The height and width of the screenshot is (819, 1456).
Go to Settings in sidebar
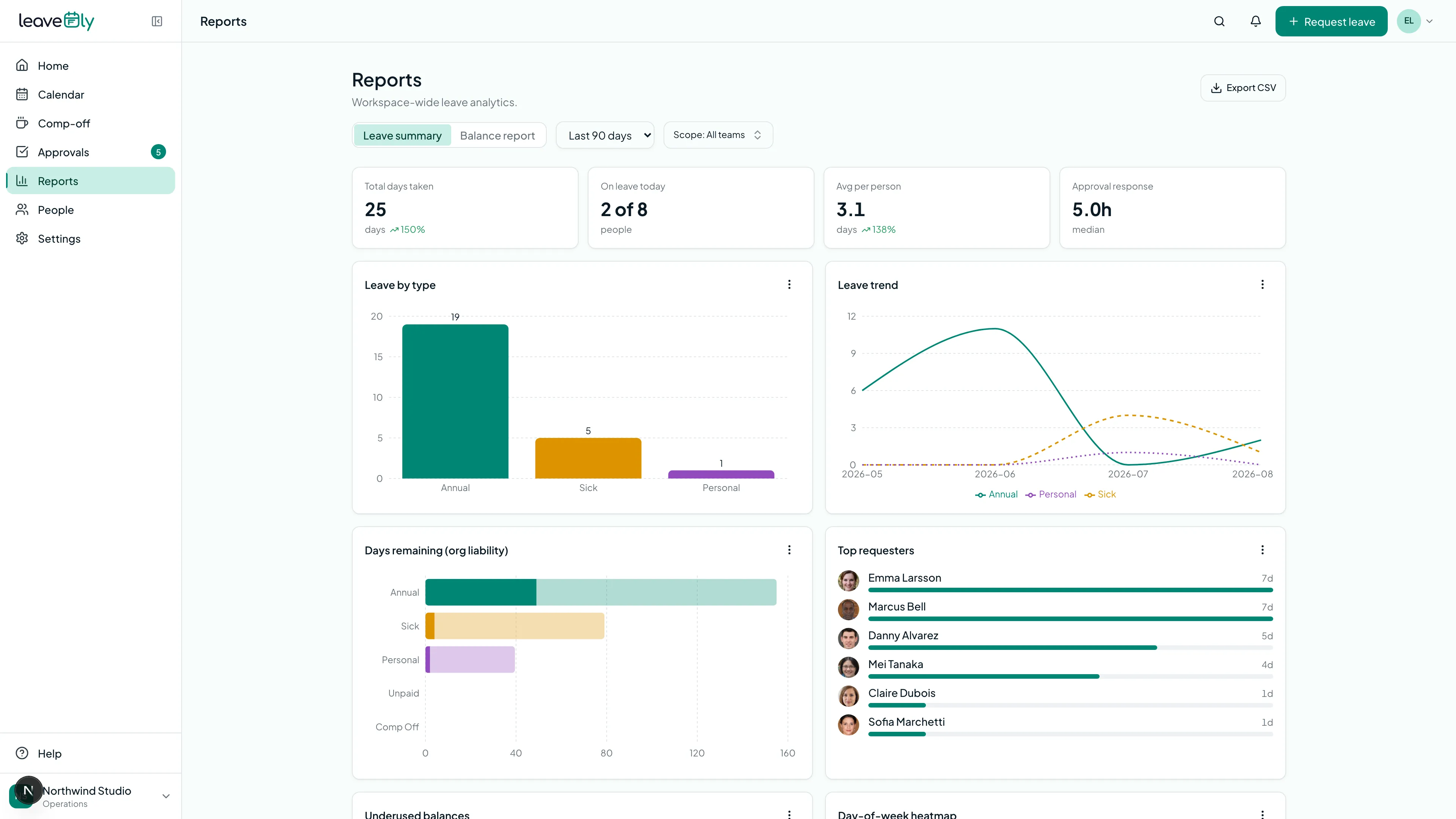pyautogui.click(x=91, y=238)
